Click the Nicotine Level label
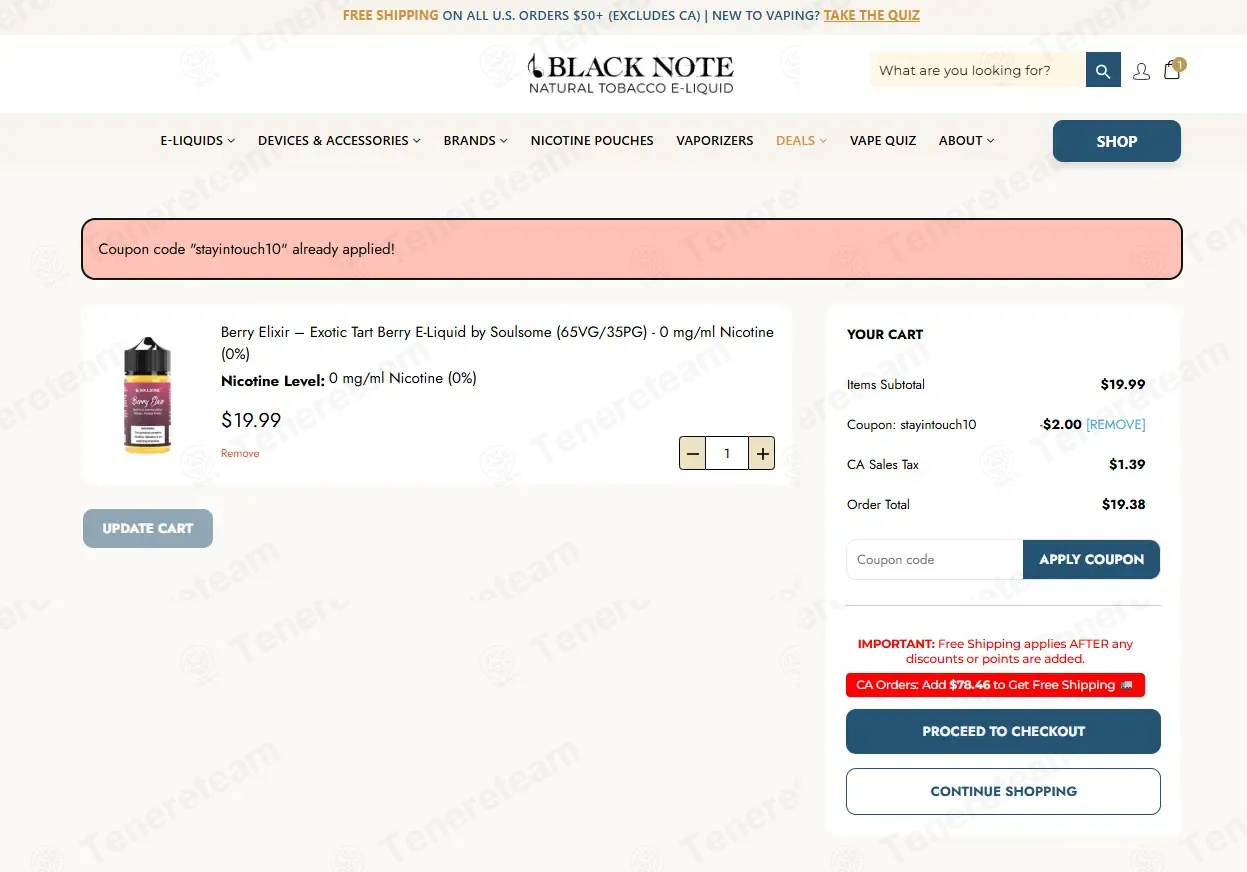 point(273,380)
